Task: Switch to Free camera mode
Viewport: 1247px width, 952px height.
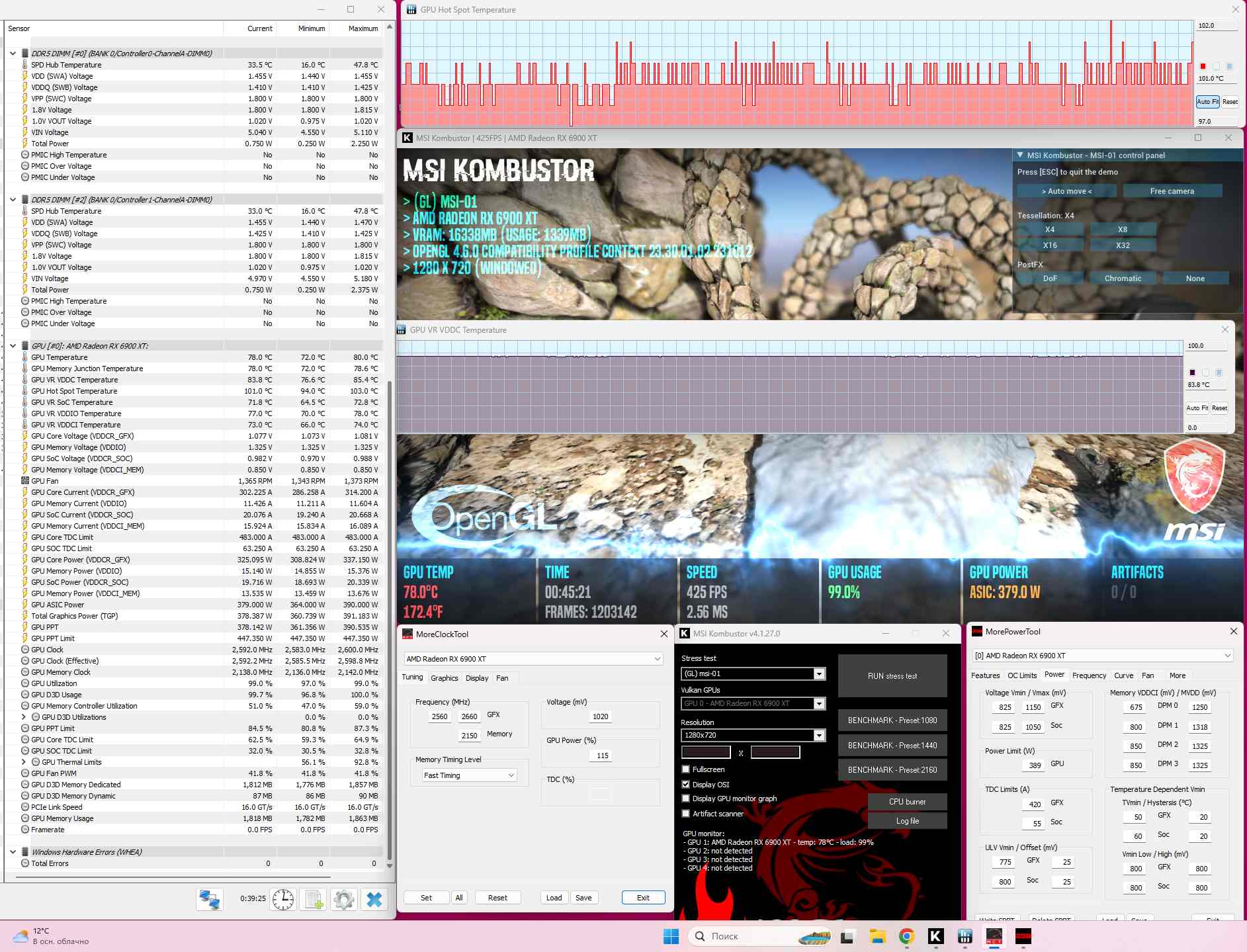Action: pos(1172,191)
